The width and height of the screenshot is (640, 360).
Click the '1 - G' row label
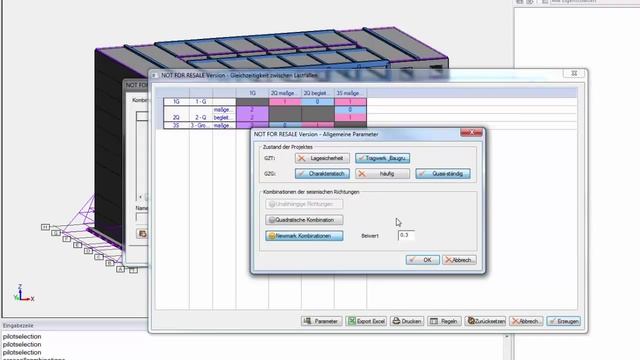[x=200, y=102]
